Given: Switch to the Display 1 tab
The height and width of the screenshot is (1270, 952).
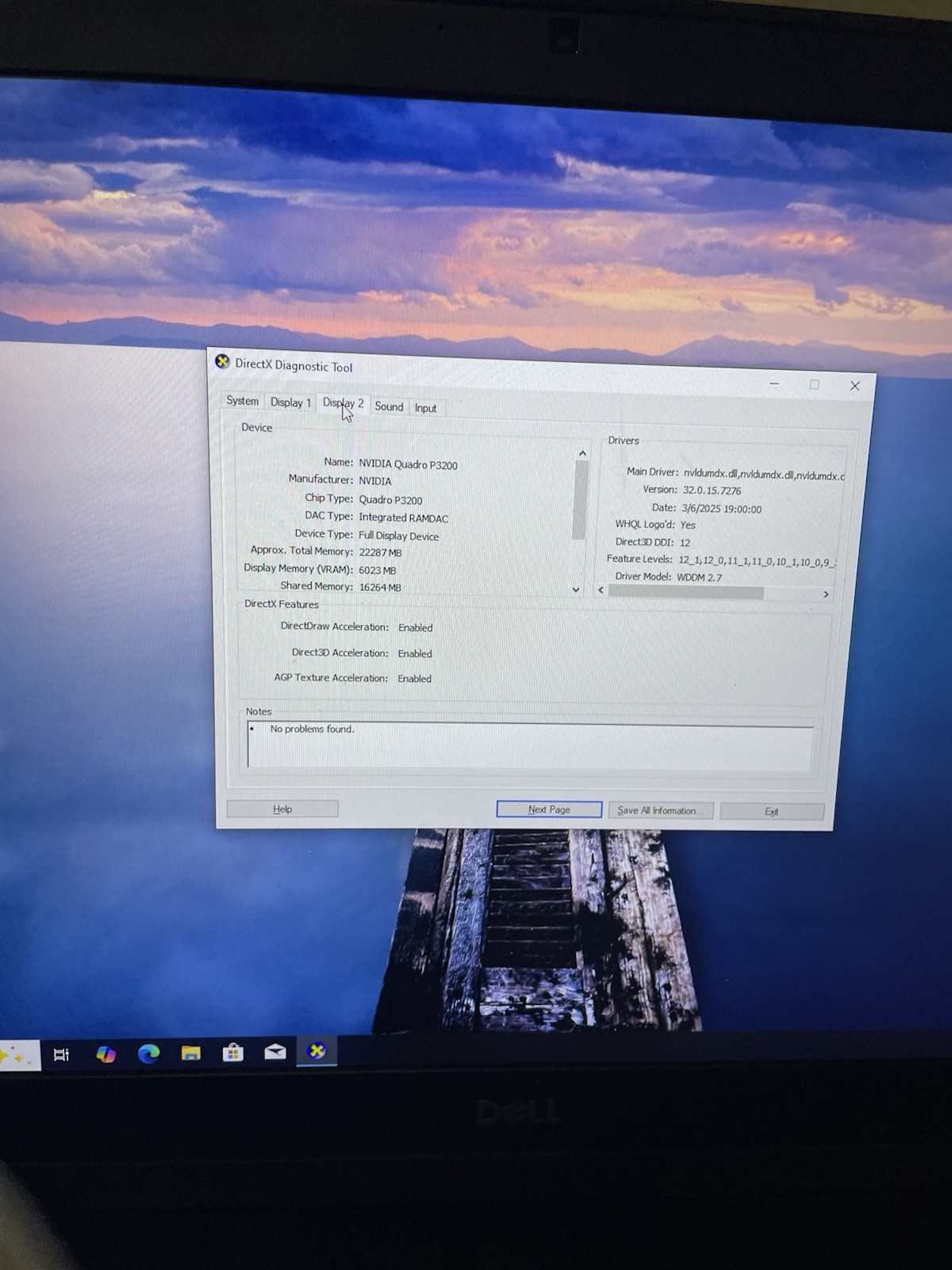Looking at the screenshot, I should pyautogui.click(x=290, y=402).
